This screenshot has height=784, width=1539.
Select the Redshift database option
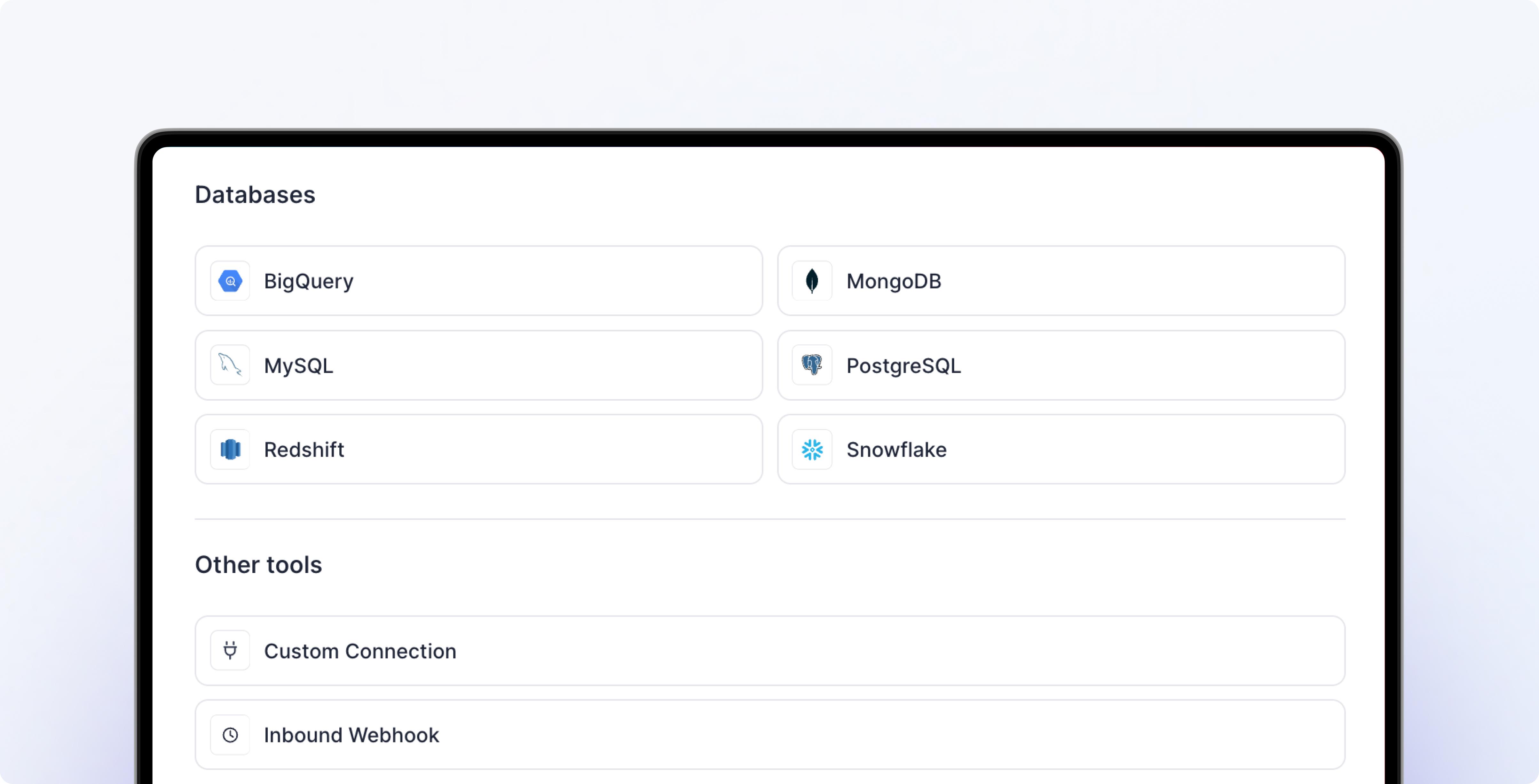478,449
